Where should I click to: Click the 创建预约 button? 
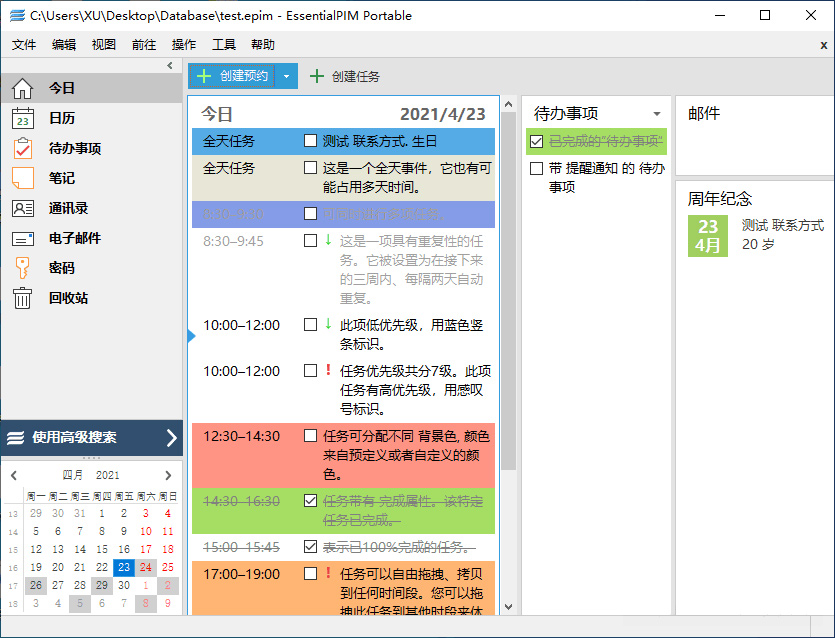coord(232,77)
